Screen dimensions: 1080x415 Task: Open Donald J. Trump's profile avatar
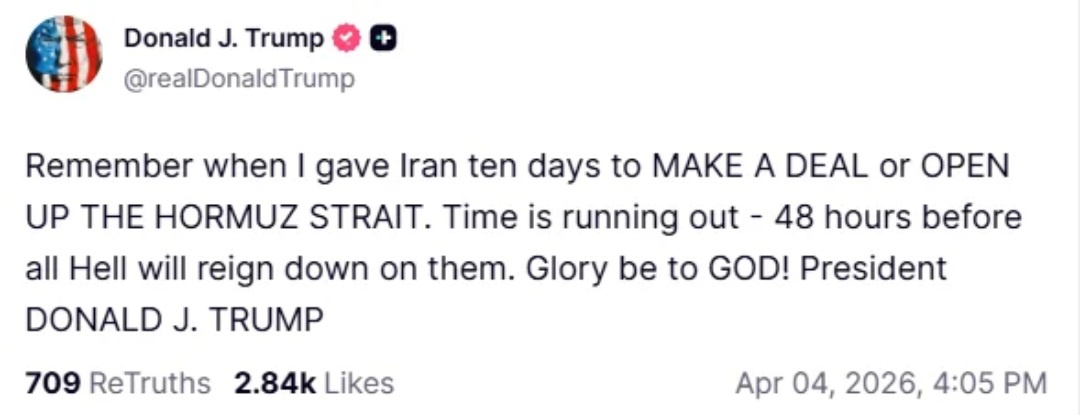(63, 55)
